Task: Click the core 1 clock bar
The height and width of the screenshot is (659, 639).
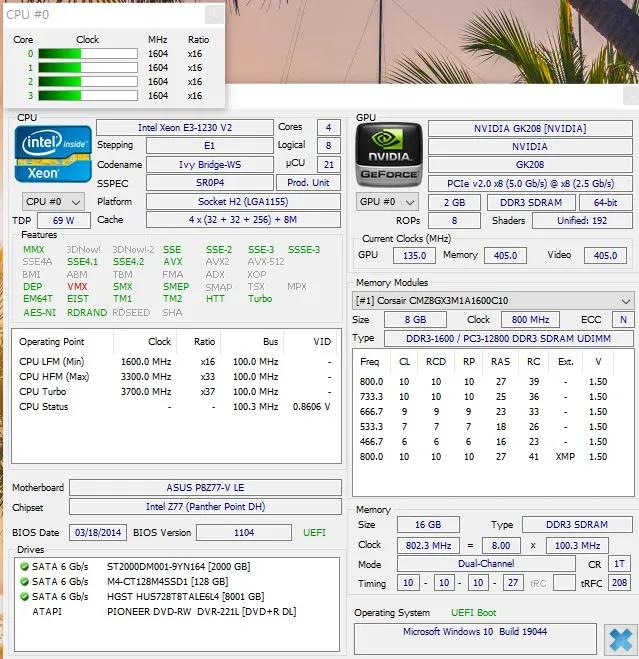Action: [x=88, y=68]
